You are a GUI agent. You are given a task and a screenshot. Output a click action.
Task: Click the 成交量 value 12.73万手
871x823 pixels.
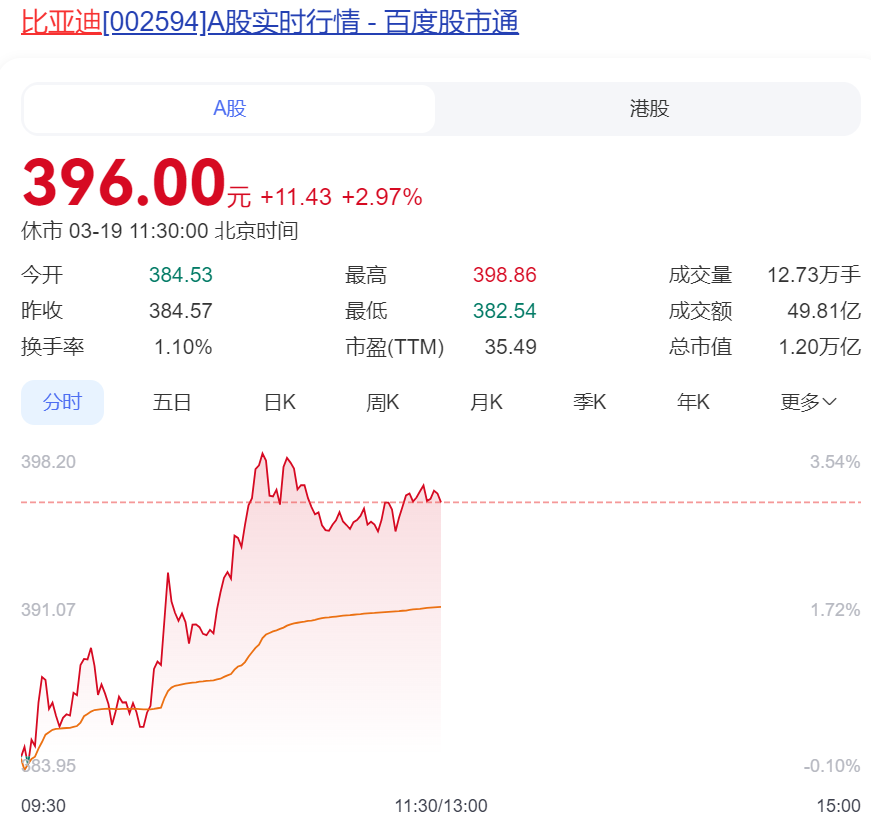point(813,275)
